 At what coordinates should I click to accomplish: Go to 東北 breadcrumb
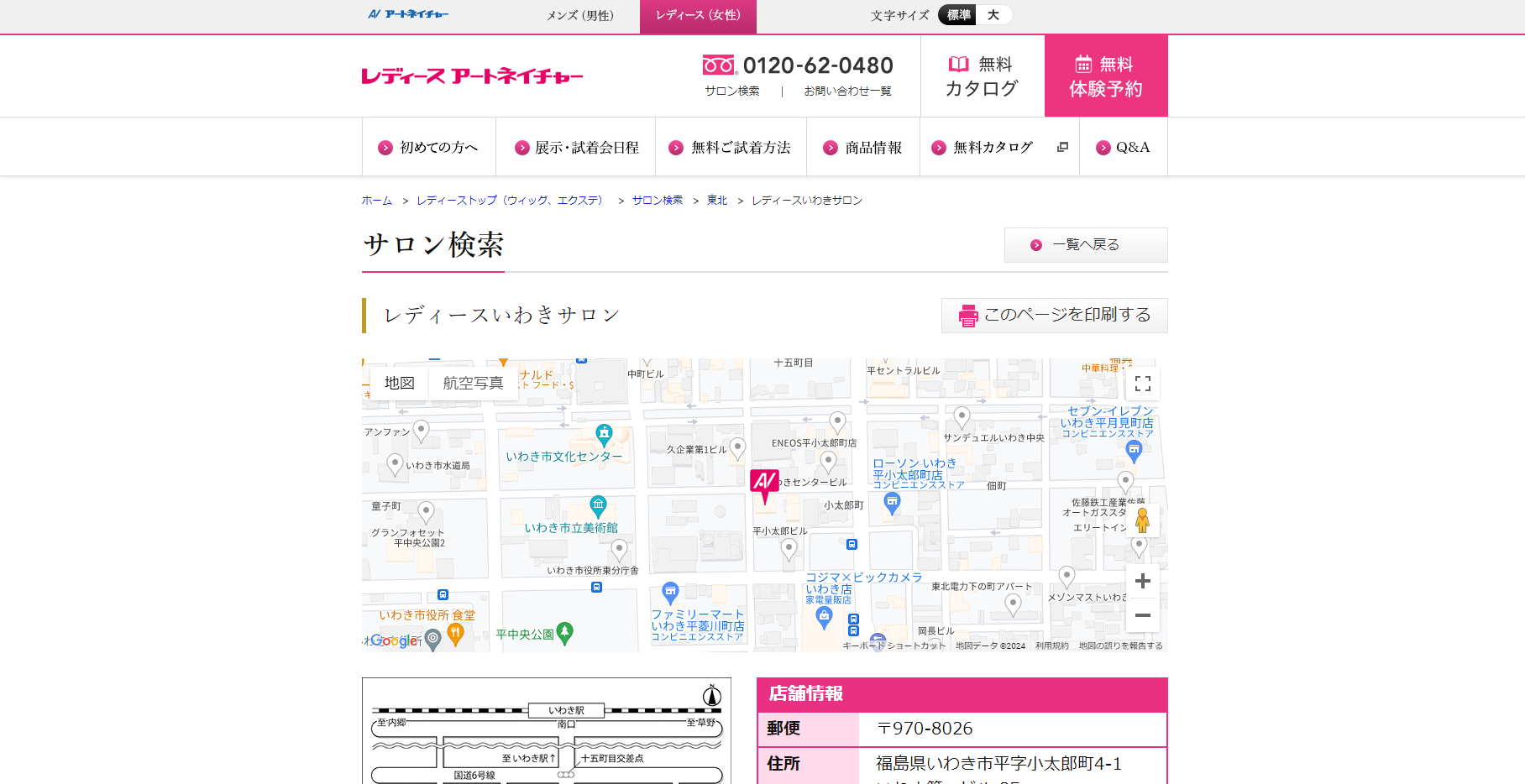click(x=717, y=200)
